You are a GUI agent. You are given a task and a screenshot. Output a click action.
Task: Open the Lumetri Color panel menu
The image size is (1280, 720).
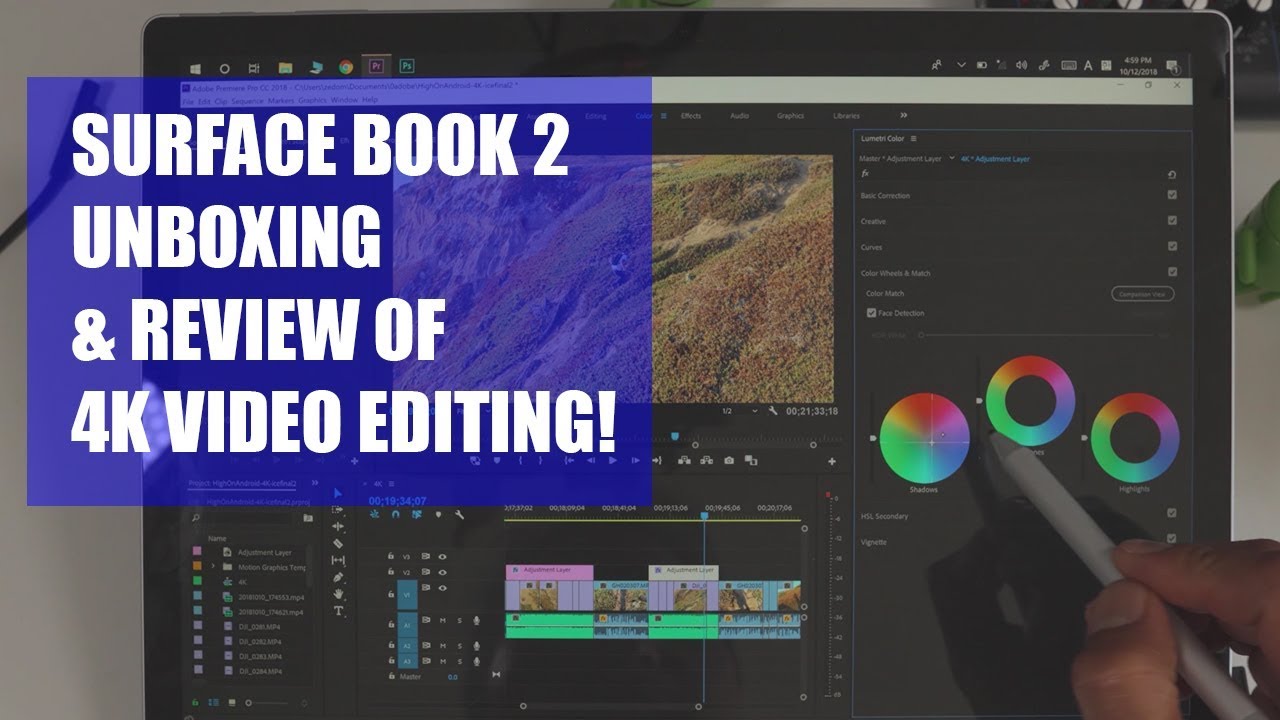click(x=914, y=138)
